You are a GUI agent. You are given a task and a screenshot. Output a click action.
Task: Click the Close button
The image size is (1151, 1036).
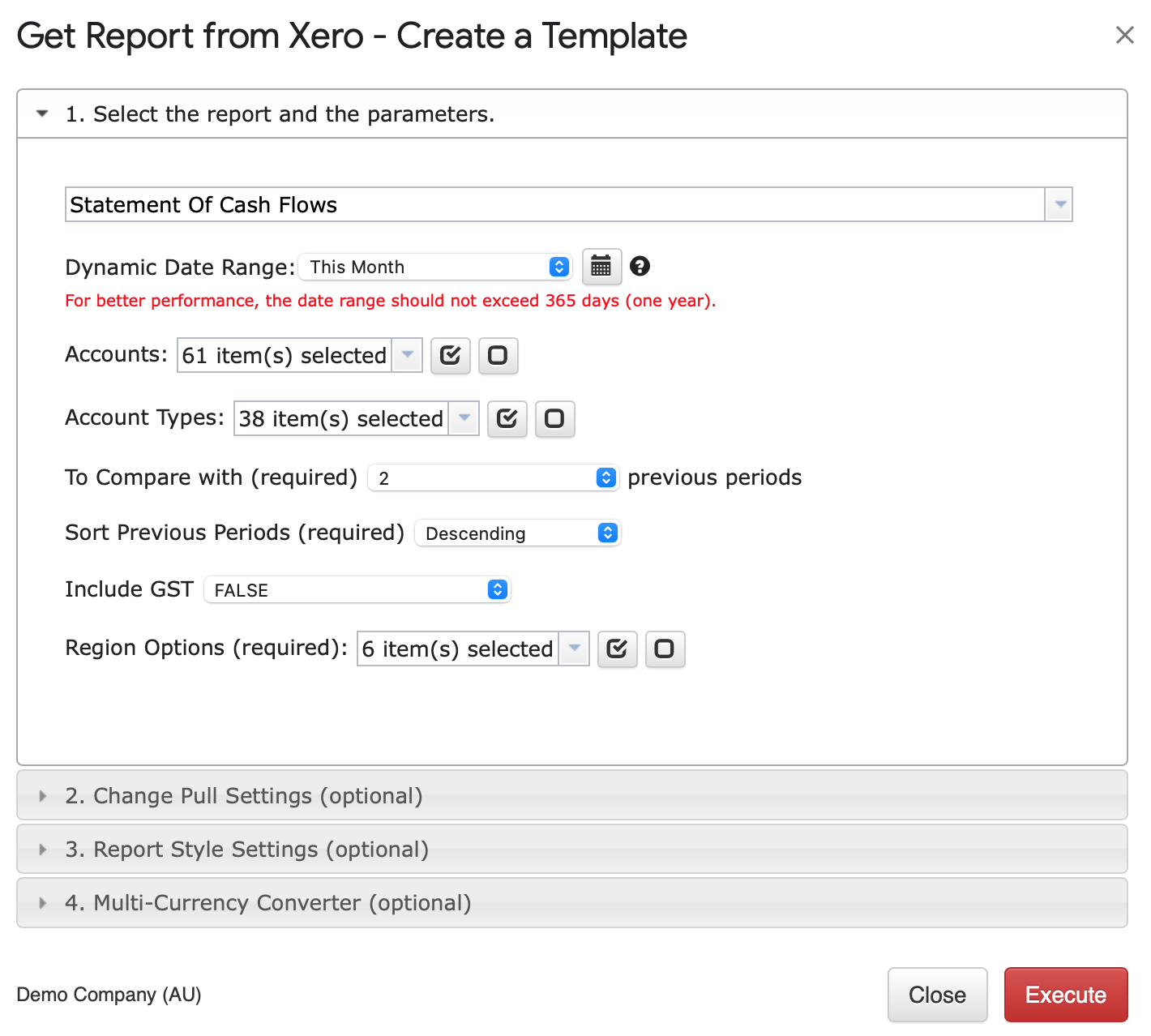(937, 995)
